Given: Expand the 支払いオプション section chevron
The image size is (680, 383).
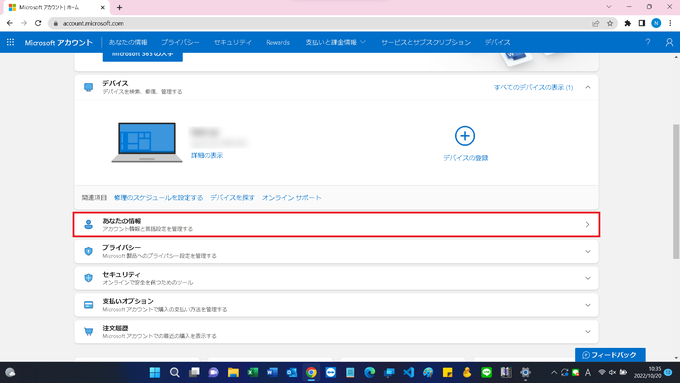Looking at the screenshot, I should pos(588,305).
